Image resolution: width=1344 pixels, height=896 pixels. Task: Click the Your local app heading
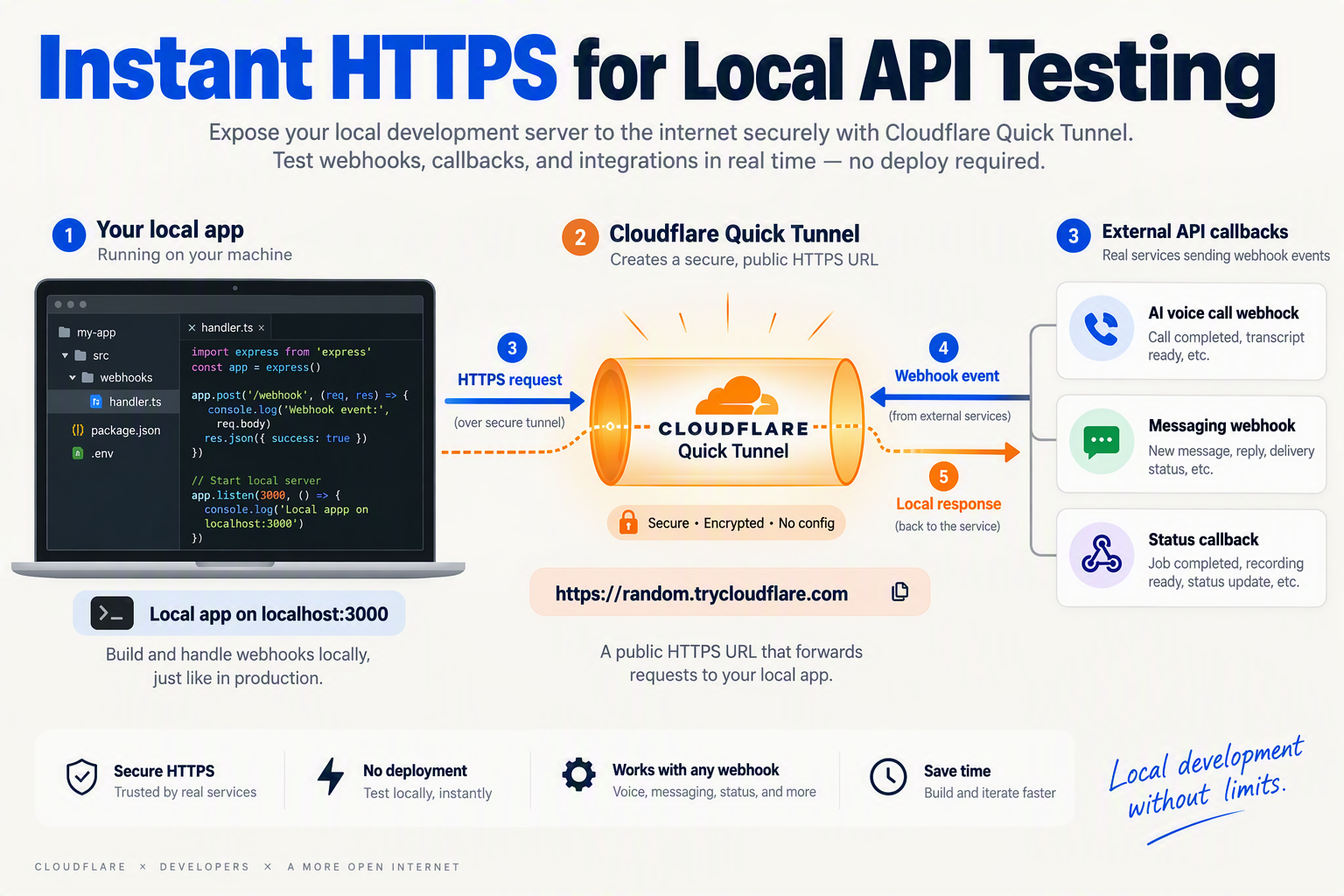(170, 230)
